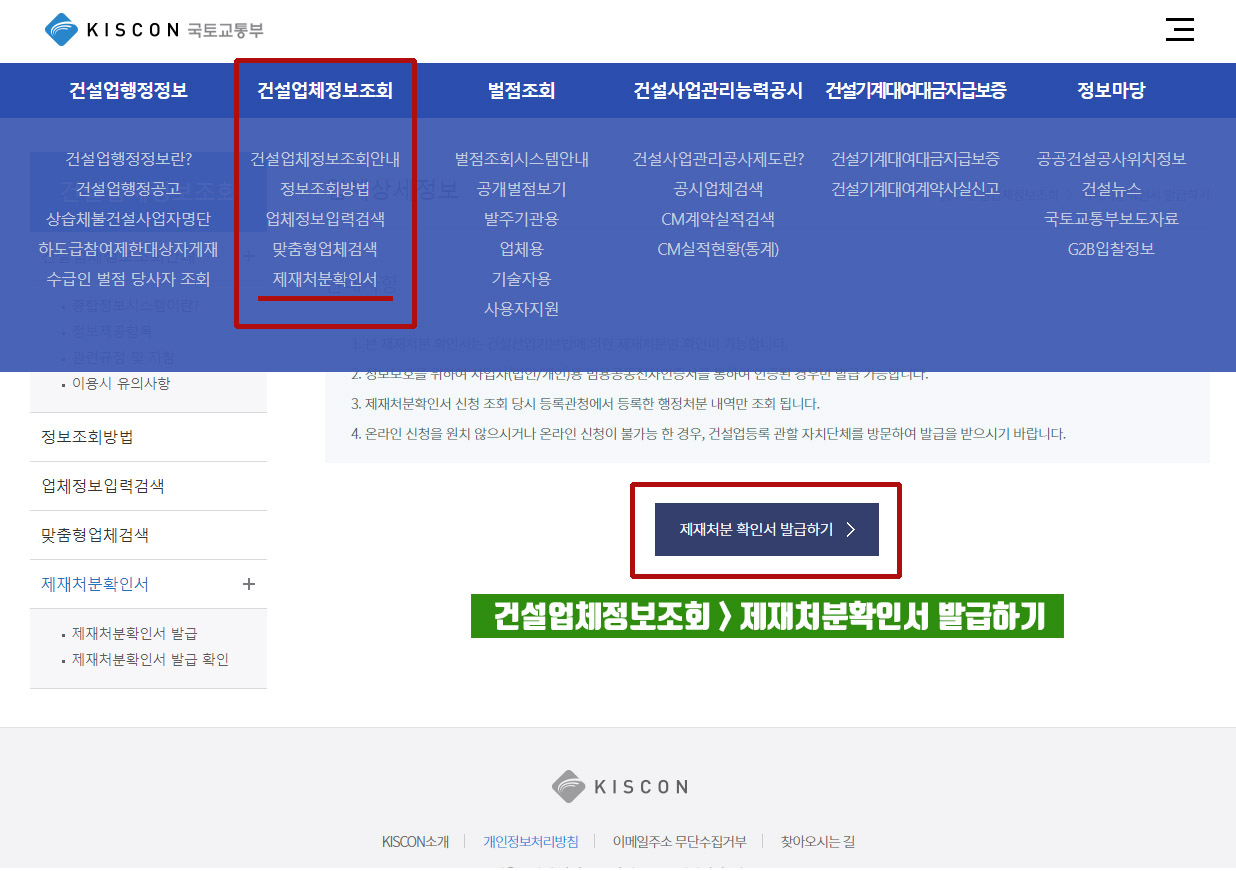Open 벌점조회 top menu
Viewport: 1236px width, 871px height.
pos(521,91)
